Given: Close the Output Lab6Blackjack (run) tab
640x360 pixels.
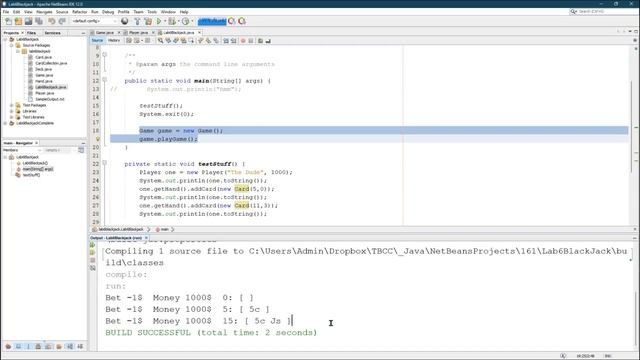Looking at the screenshot, I should 146,238.
